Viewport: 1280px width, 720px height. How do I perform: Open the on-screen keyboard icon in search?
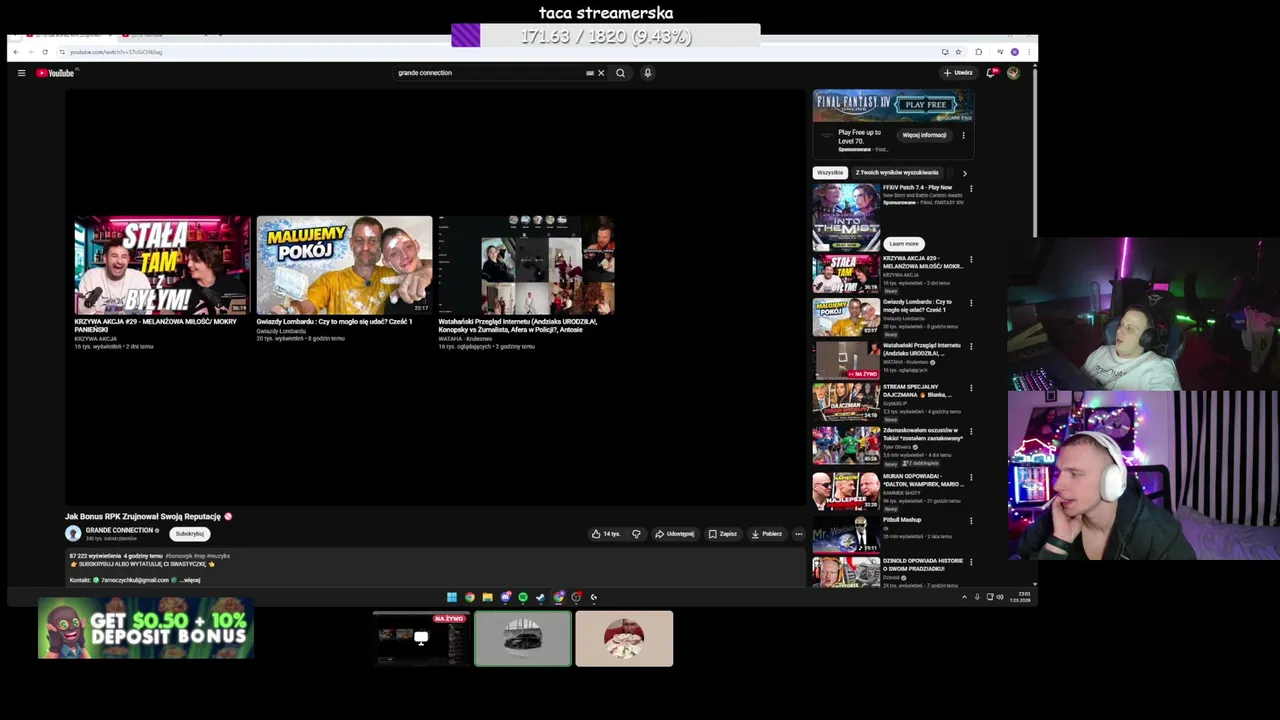click(x=590, y=73)
